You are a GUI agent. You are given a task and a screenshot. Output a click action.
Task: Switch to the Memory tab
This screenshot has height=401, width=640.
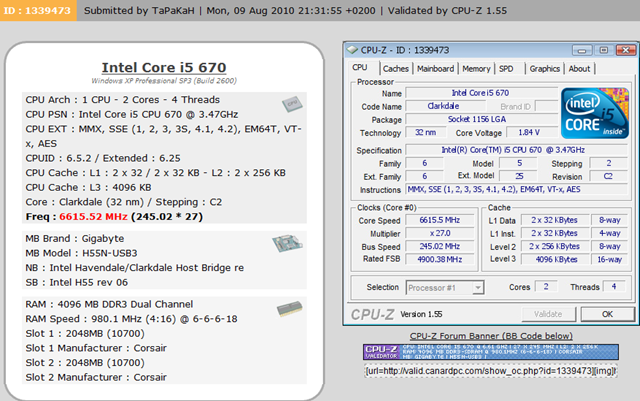(x=476, y=69)
